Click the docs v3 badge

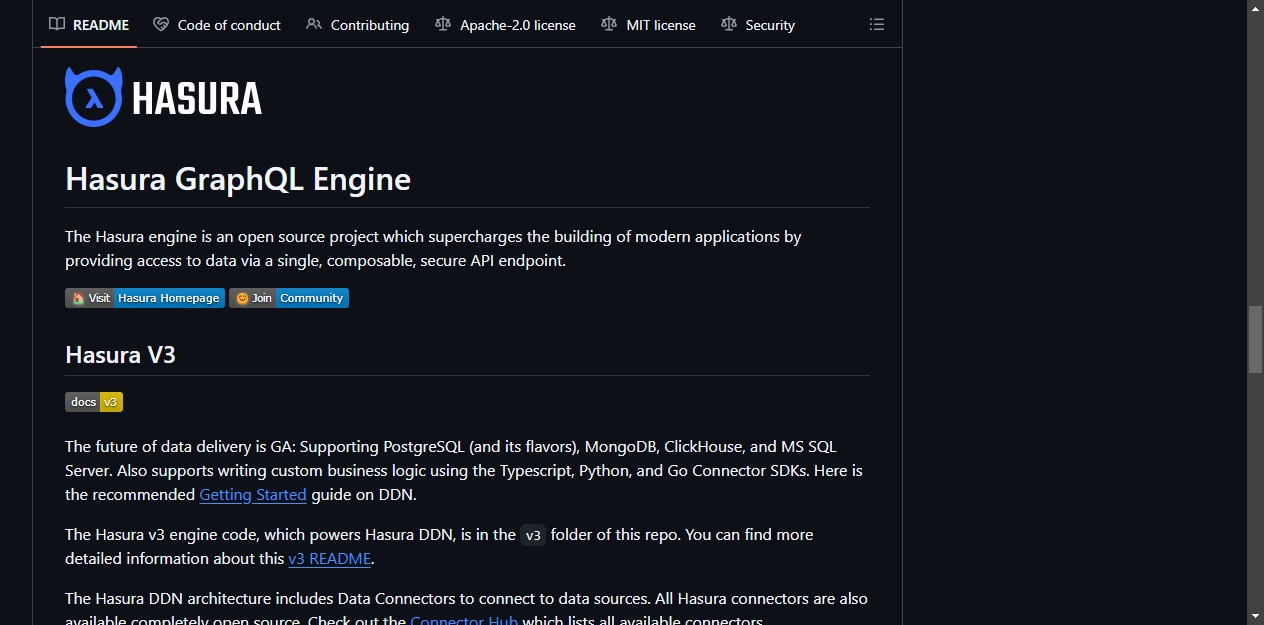[94, 402]
